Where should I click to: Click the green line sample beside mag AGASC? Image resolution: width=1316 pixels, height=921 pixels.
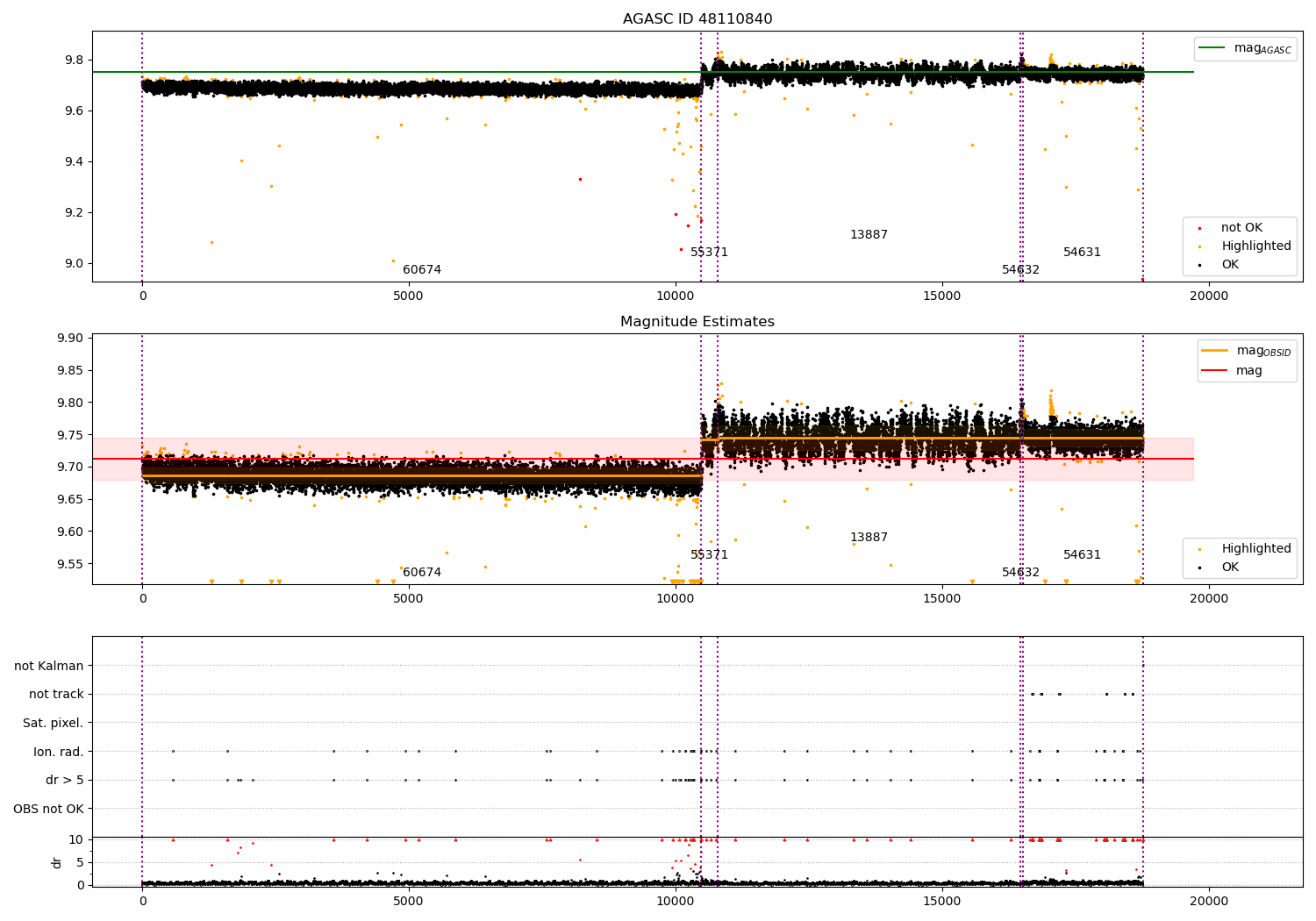pyautogui.click(x=1212, y=48)
